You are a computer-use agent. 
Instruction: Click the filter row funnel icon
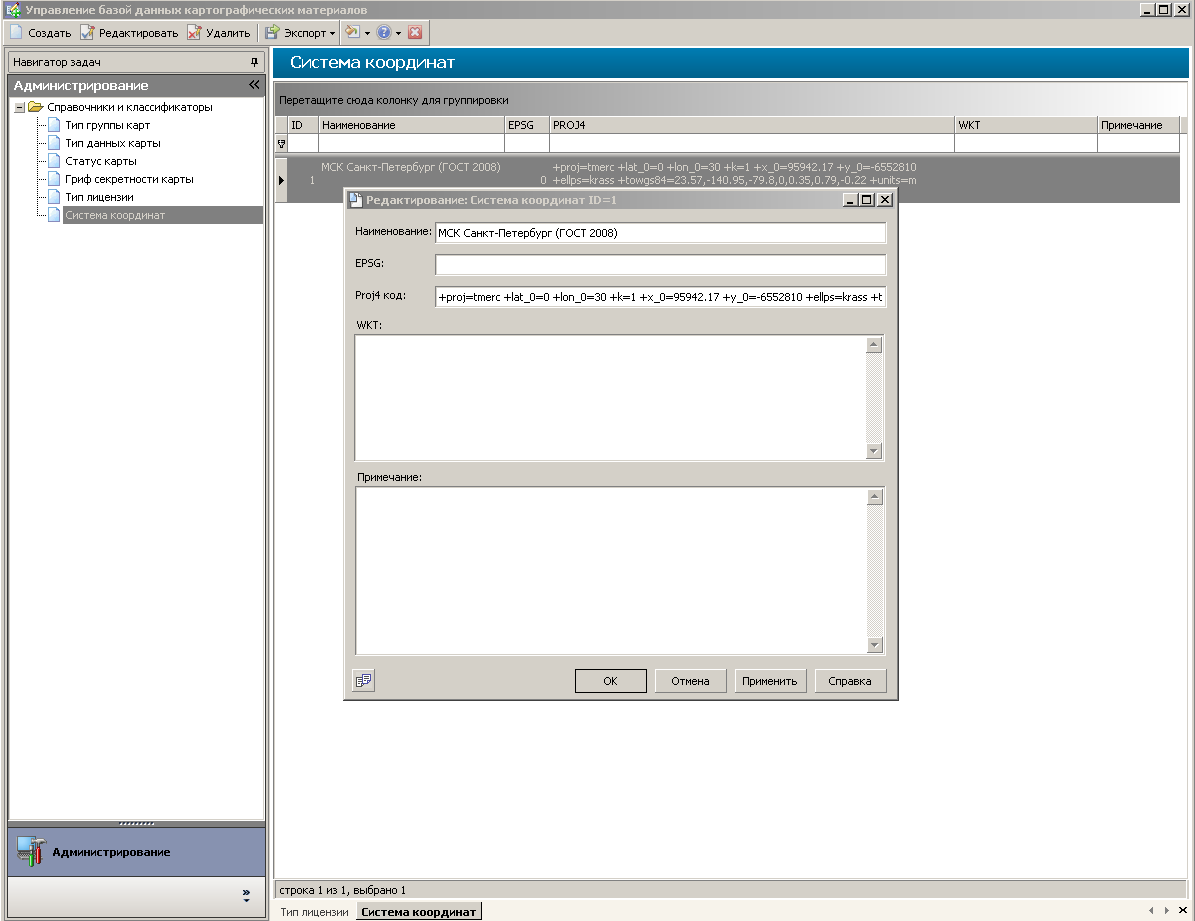pyautogui.click(x=281, y=143)
